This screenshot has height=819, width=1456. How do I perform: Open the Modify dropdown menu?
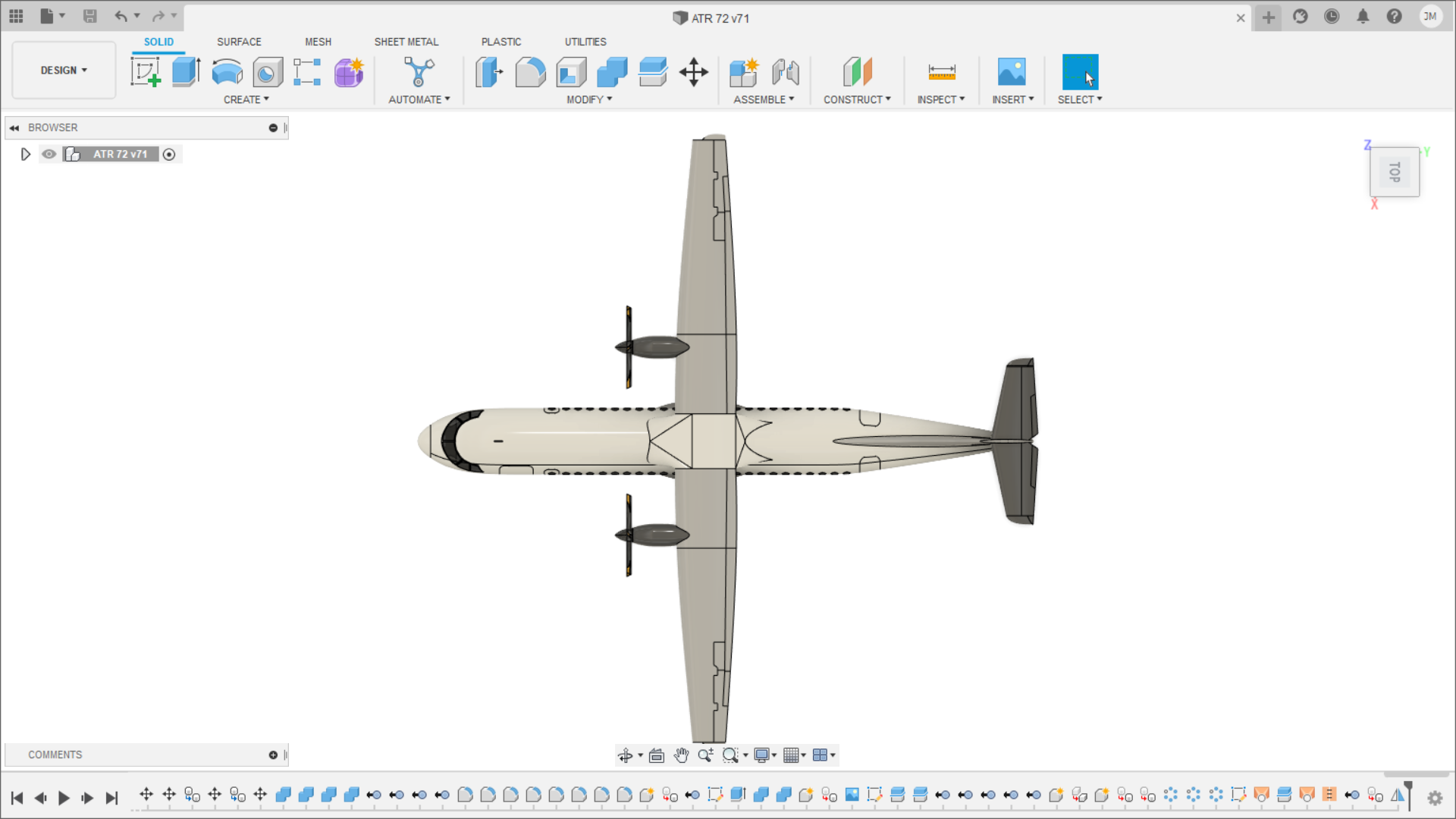click(589, 99)
